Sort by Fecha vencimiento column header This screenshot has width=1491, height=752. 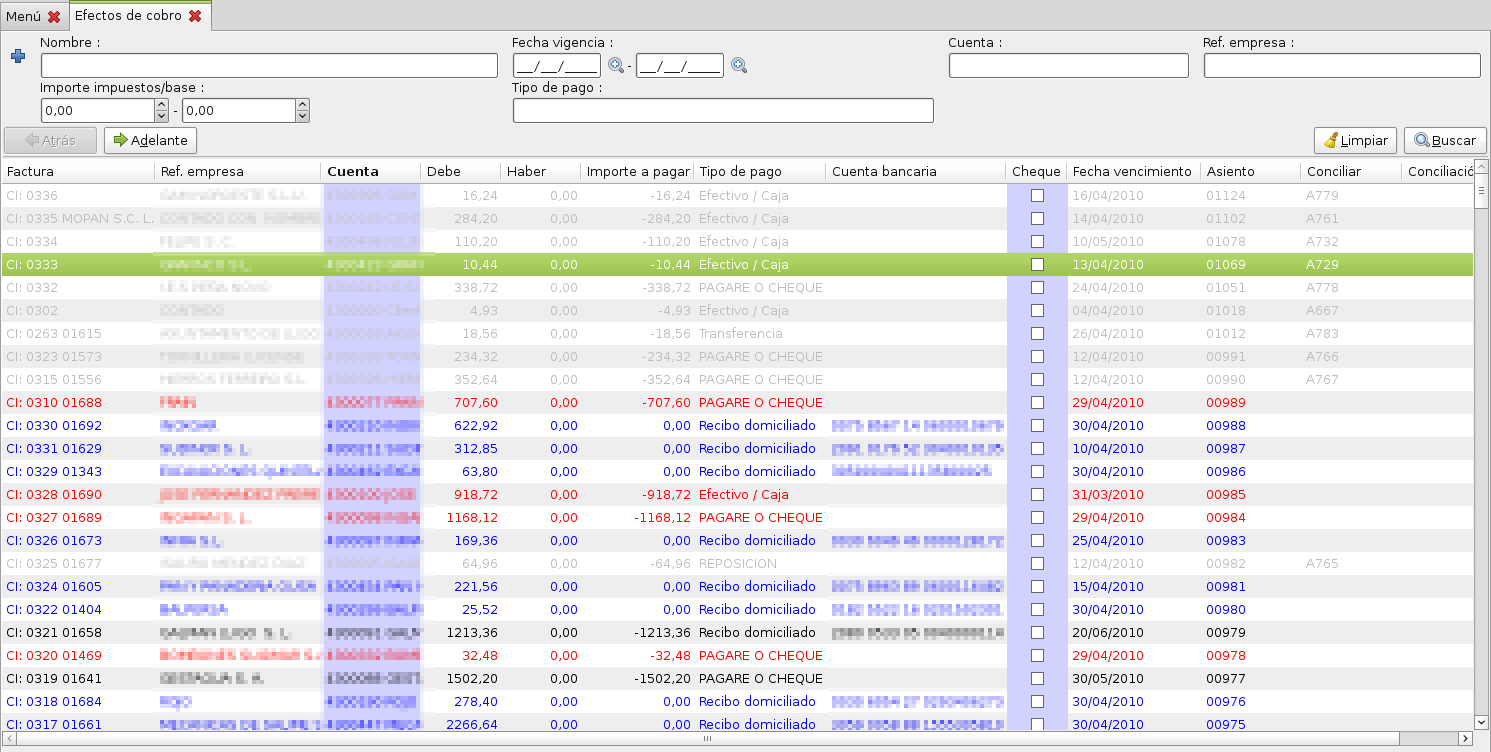pos(1132,171)
